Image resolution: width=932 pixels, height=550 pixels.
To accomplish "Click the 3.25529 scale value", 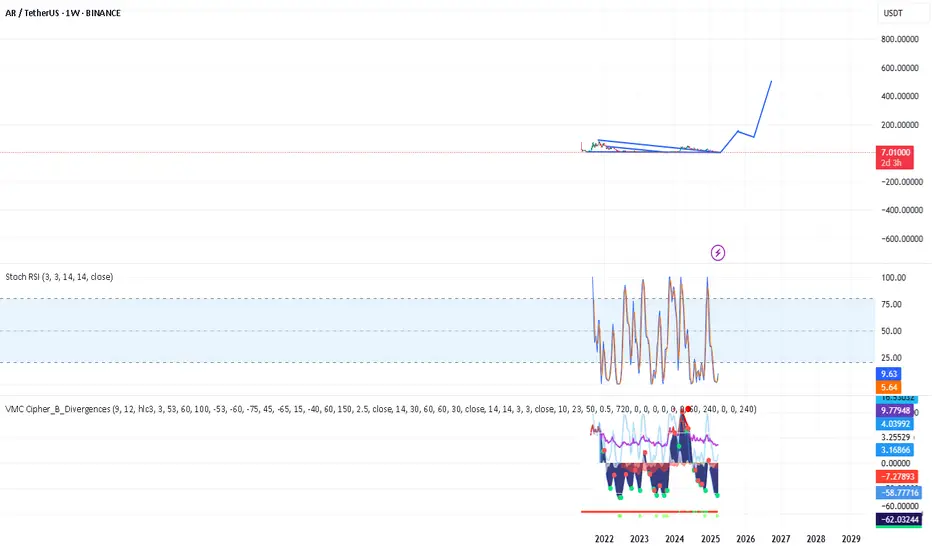I will point(896,437).
